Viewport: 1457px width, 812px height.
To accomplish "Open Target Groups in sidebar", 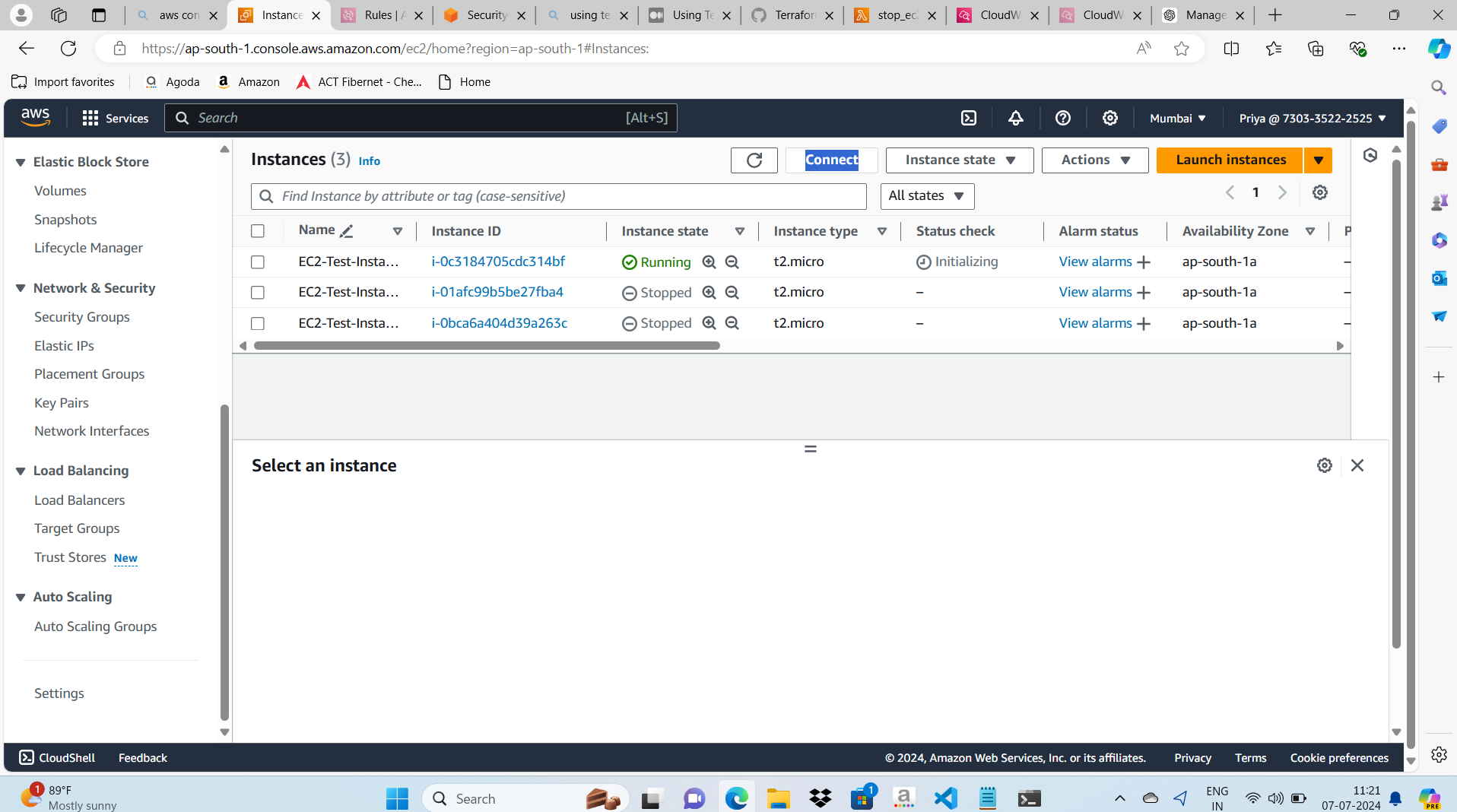I will (x=77, y=528).
